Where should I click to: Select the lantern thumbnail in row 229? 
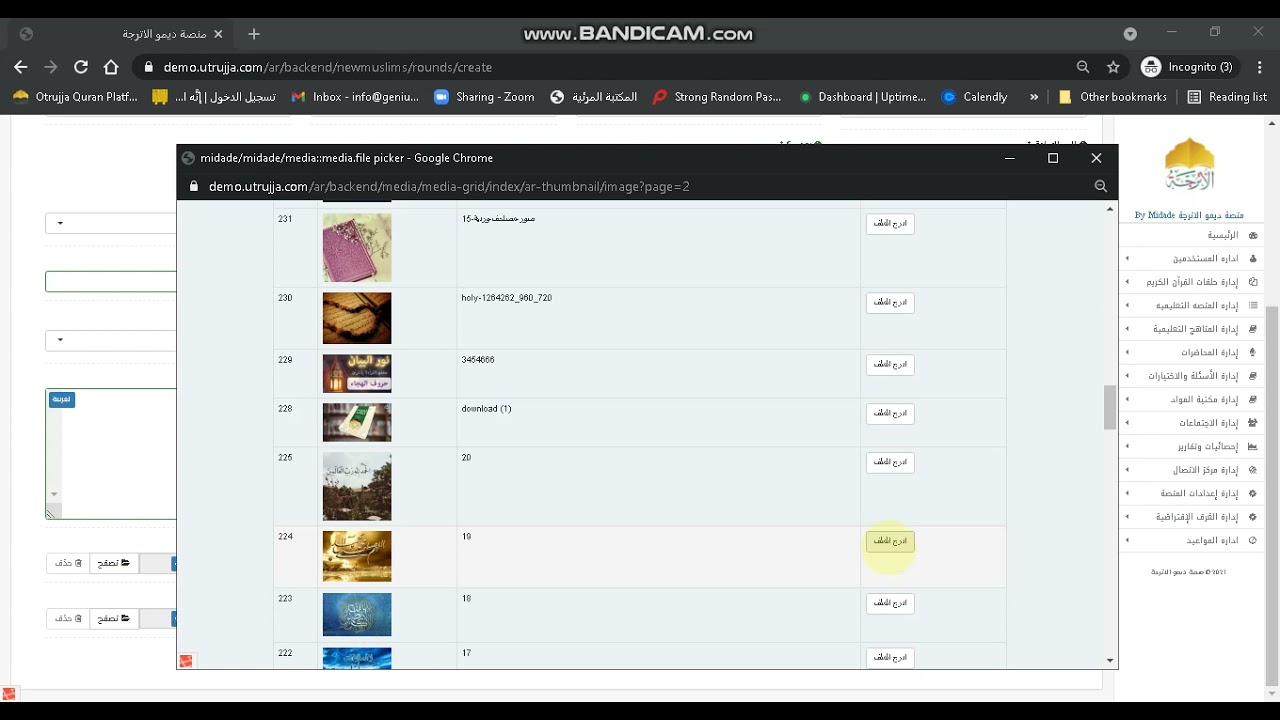coord(357,374)
